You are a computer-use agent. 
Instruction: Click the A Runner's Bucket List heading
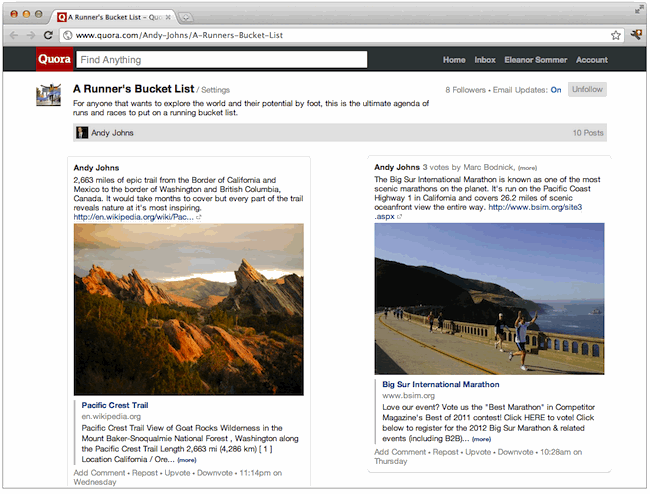point(133,89)
